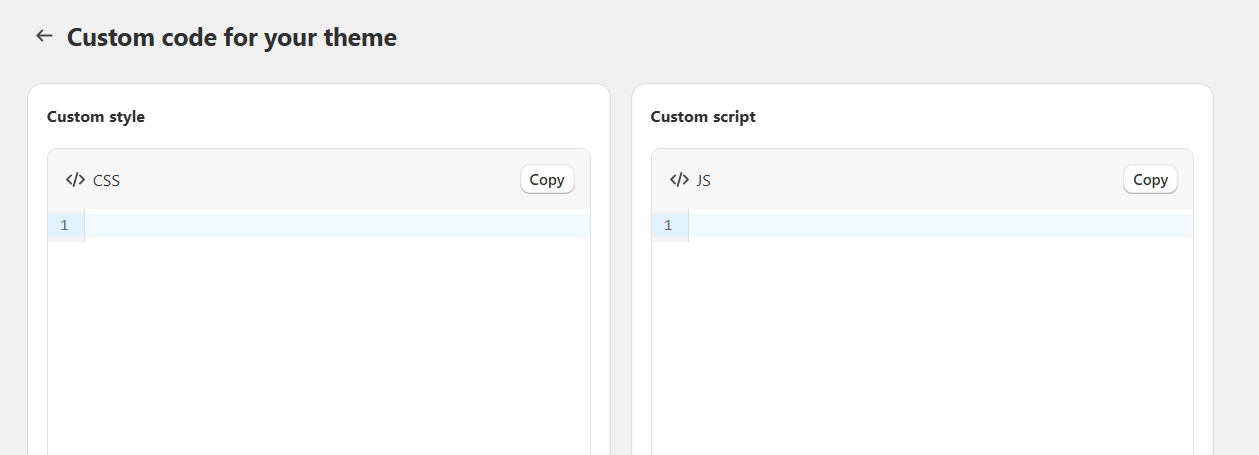Viewport: 1259px width, 455px height.
Task: Focus line 1 of the JS editor
Action: (x=941, y=225)
